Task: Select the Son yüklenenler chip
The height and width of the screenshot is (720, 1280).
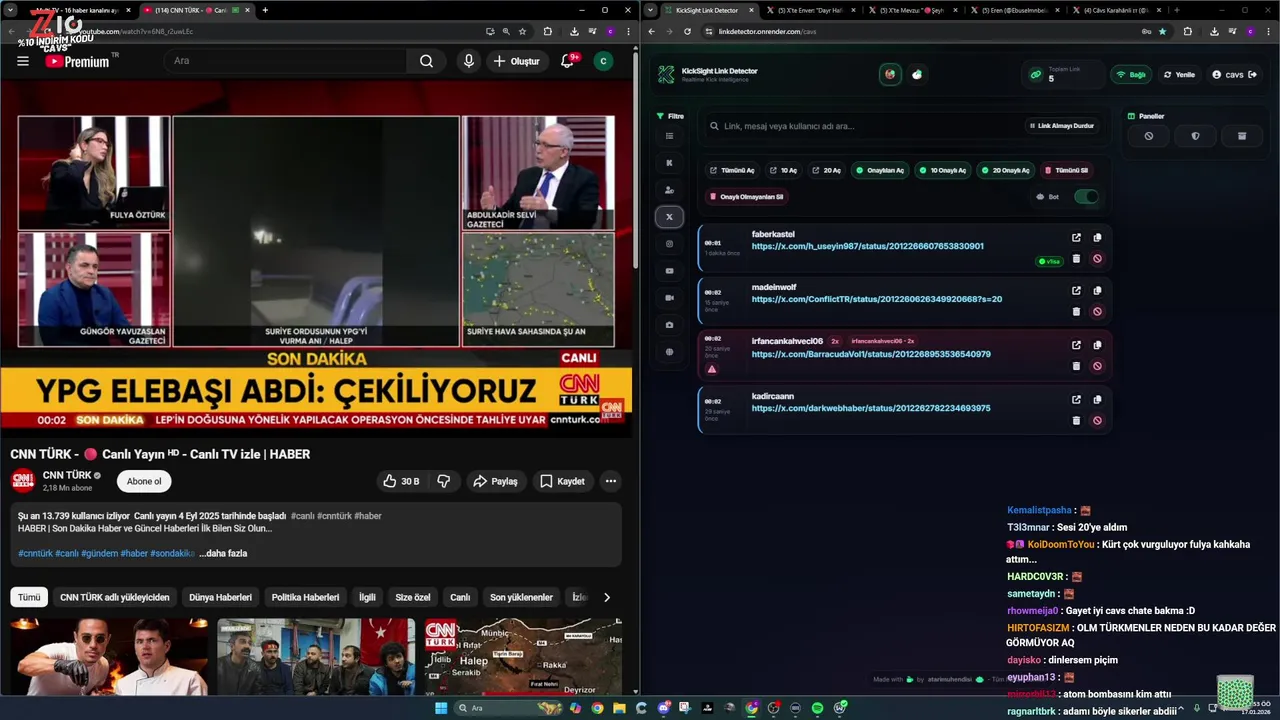Action: tap(521, 597)
